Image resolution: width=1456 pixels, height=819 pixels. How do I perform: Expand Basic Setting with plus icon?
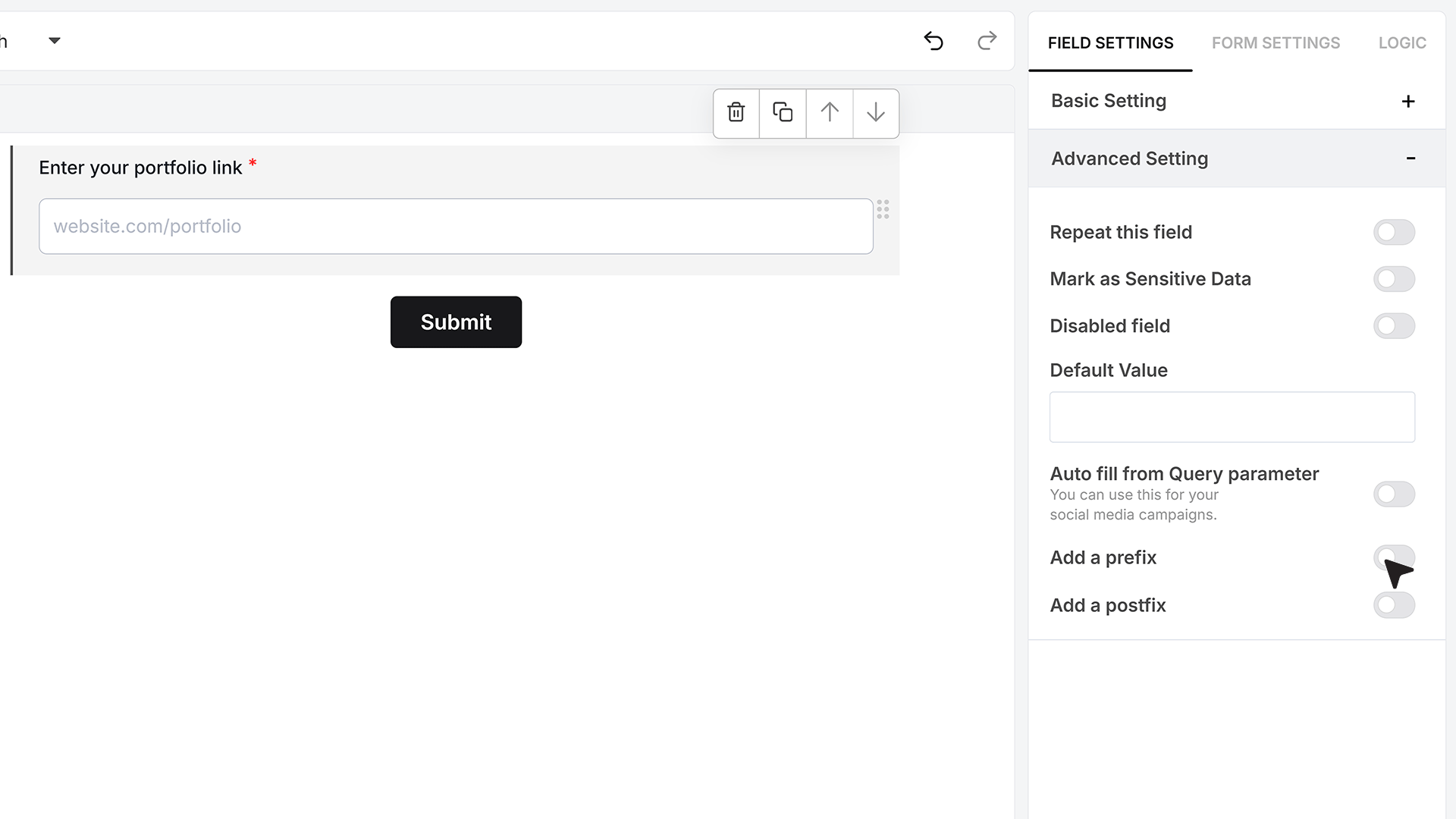[1408, 101]
